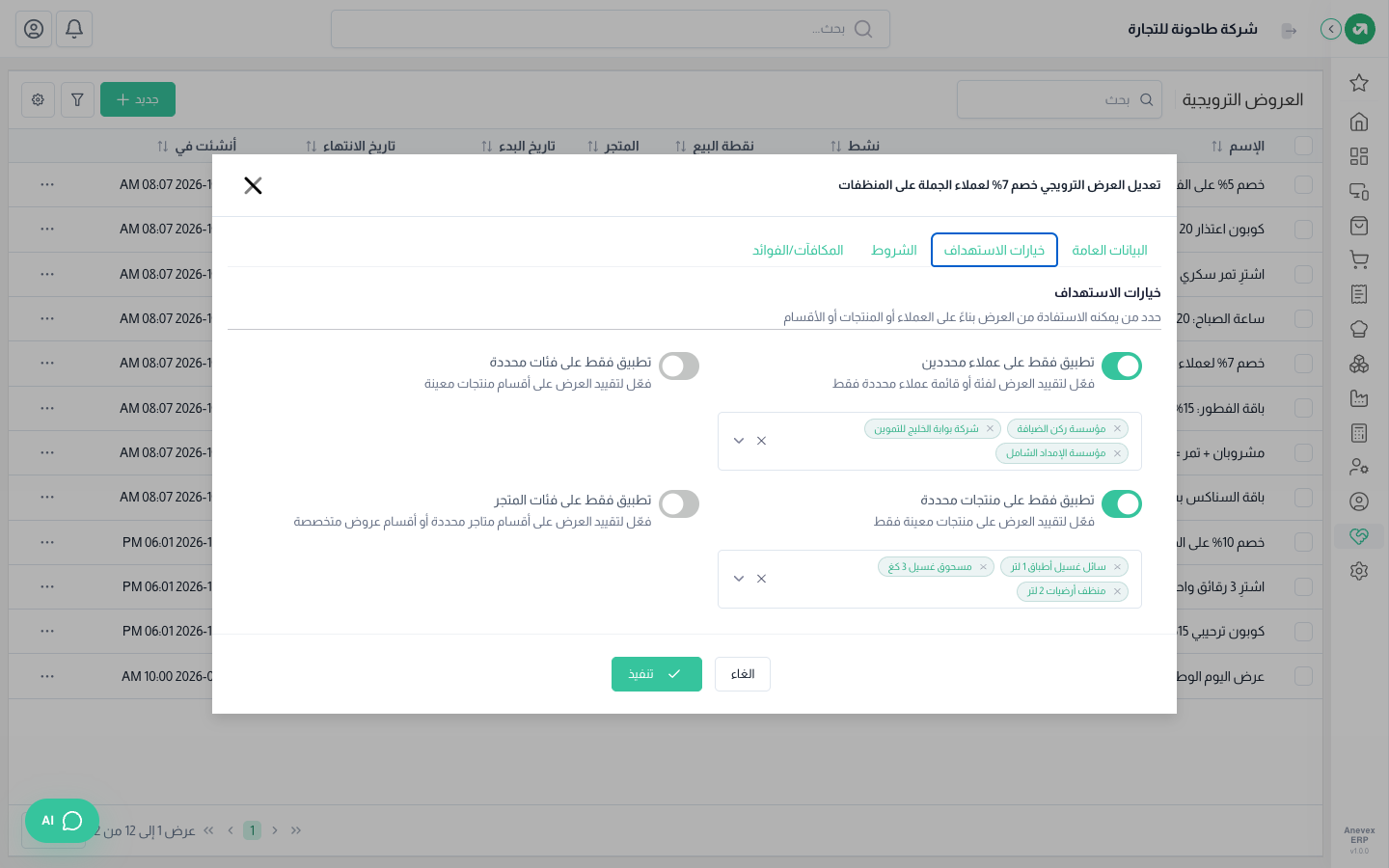Disable تطبيق فقط على عملاء محددين switch
1389x868 pixels.
click(1122, 366)
